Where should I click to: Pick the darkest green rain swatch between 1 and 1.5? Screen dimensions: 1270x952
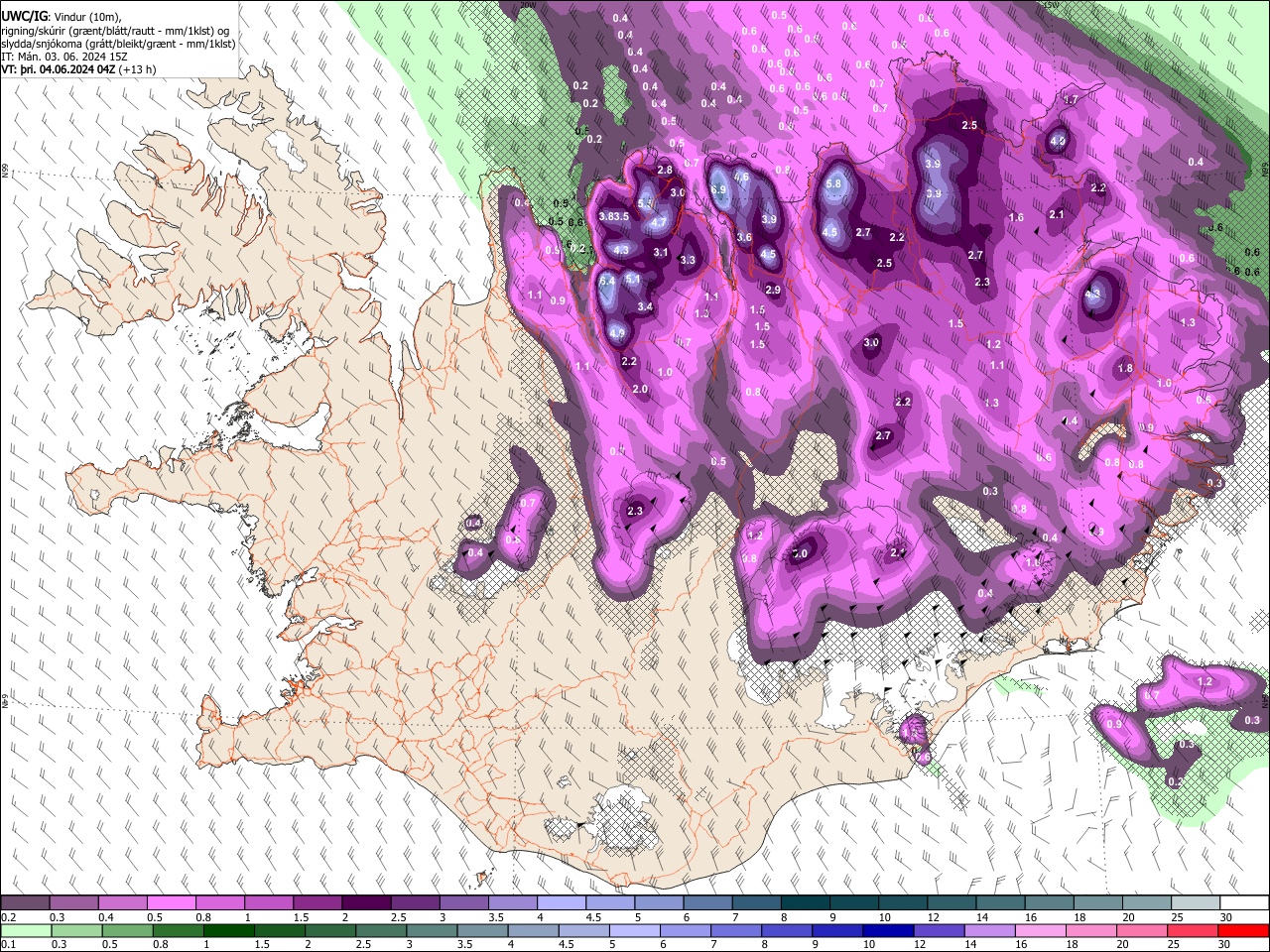pyautogui.click(x=227, y=930)
